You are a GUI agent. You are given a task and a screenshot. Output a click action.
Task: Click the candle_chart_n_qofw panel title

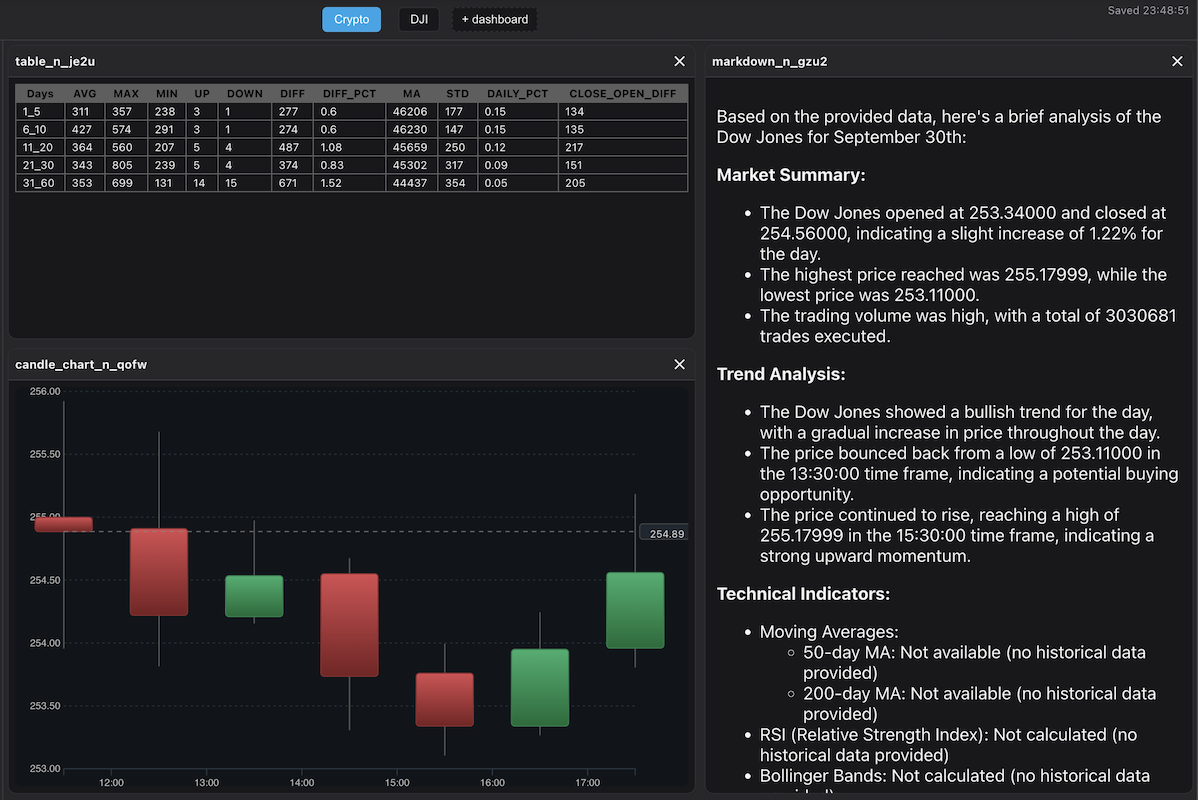pos(81,364)
